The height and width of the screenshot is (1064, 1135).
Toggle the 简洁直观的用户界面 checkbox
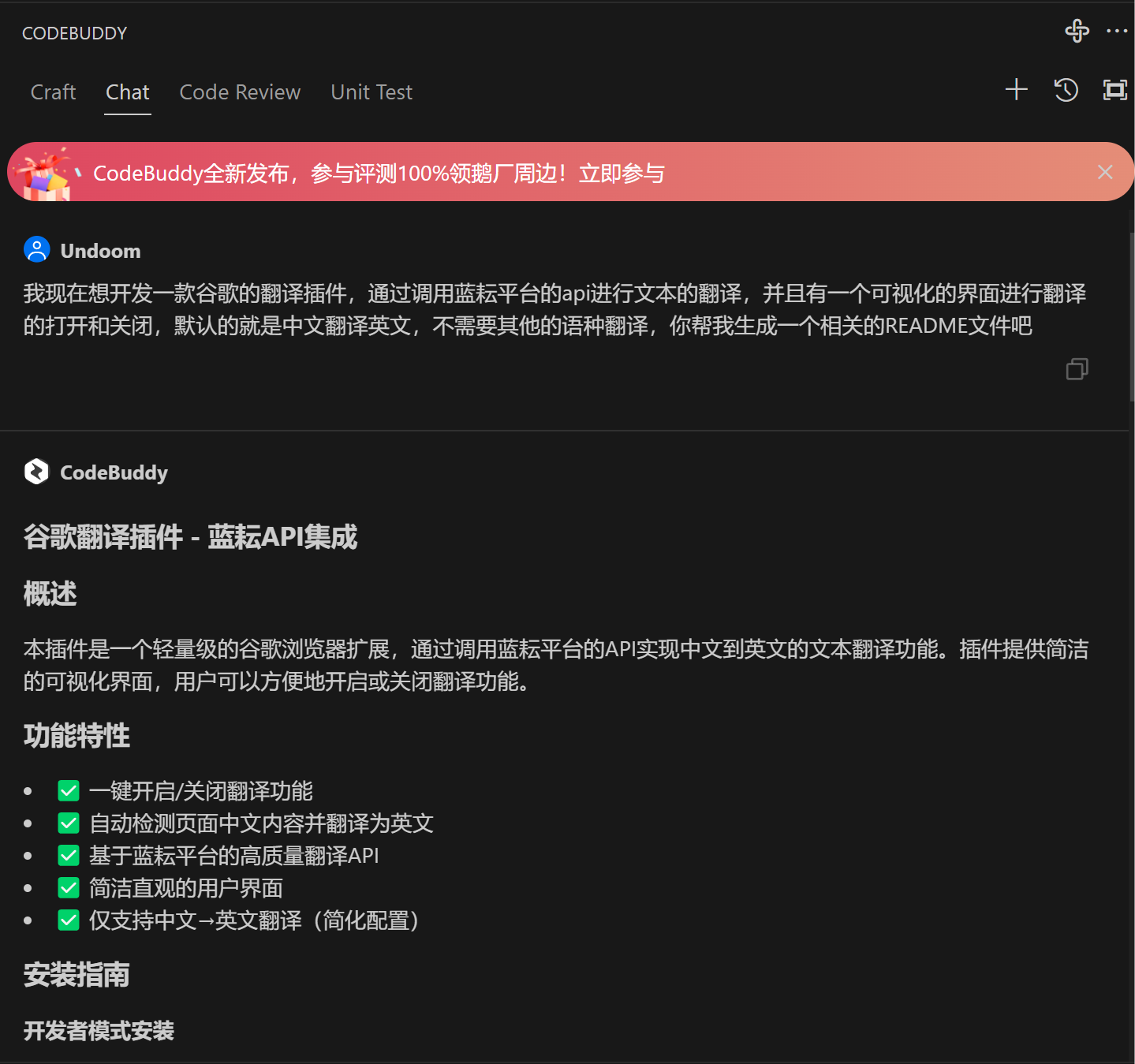(69, 887)
